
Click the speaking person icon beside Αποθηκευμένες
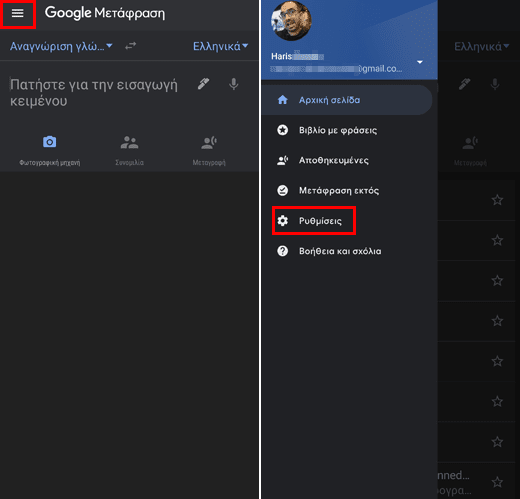(x=283, y=160)
